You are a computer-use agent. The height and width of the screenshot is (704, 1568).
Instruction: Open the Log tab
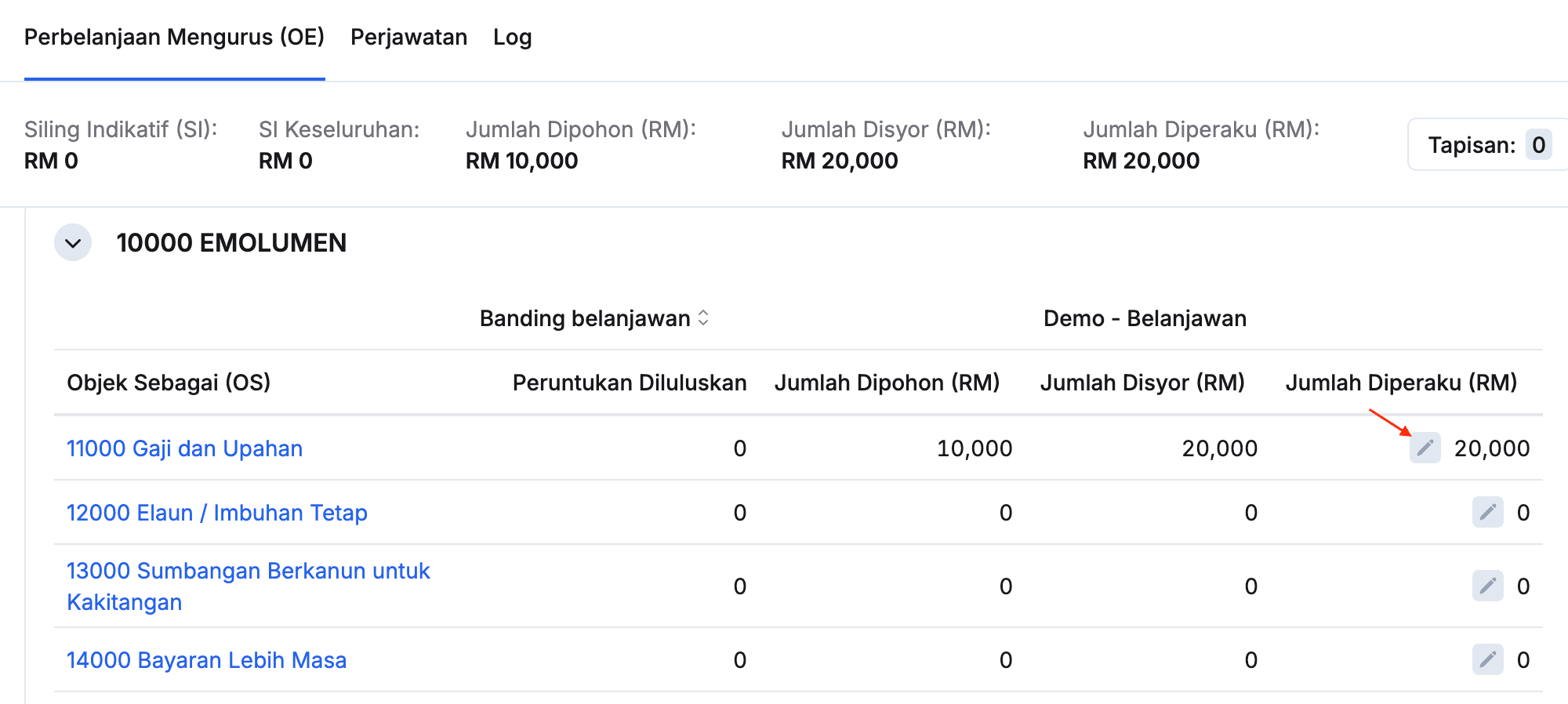click(512, 37)
